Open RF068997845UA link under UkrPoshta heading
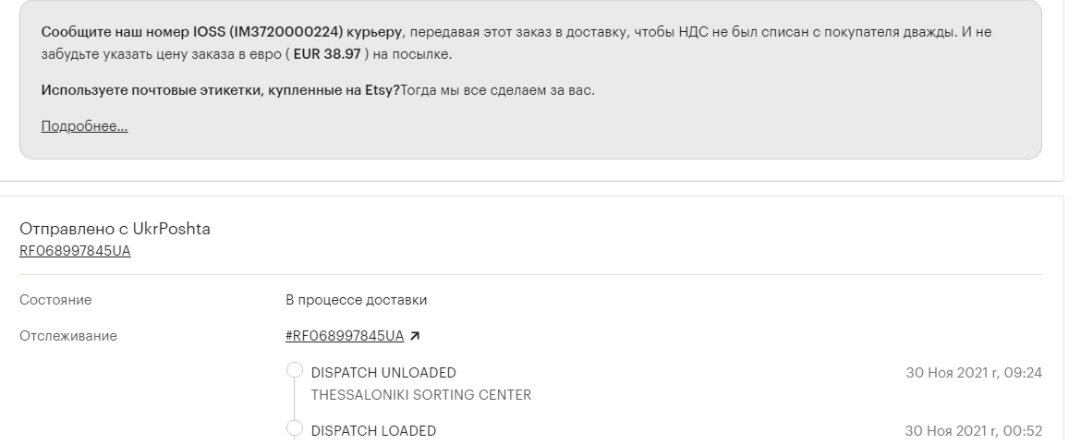Screen dimensions: 1080x440 tap(75, 251)
